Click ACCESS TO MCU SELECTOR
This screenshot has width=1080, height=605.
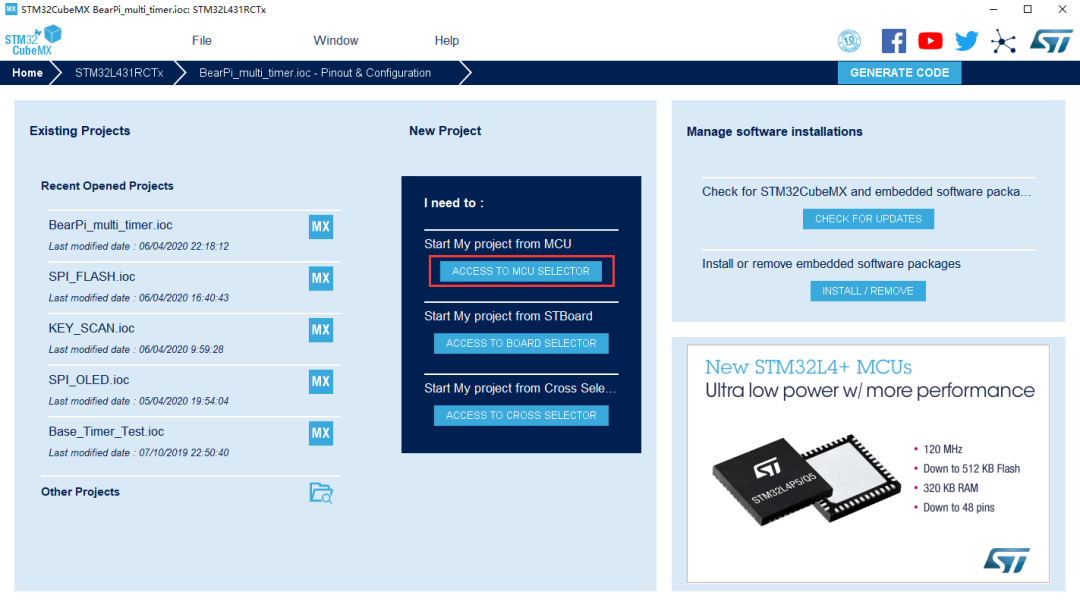point(521,271)
